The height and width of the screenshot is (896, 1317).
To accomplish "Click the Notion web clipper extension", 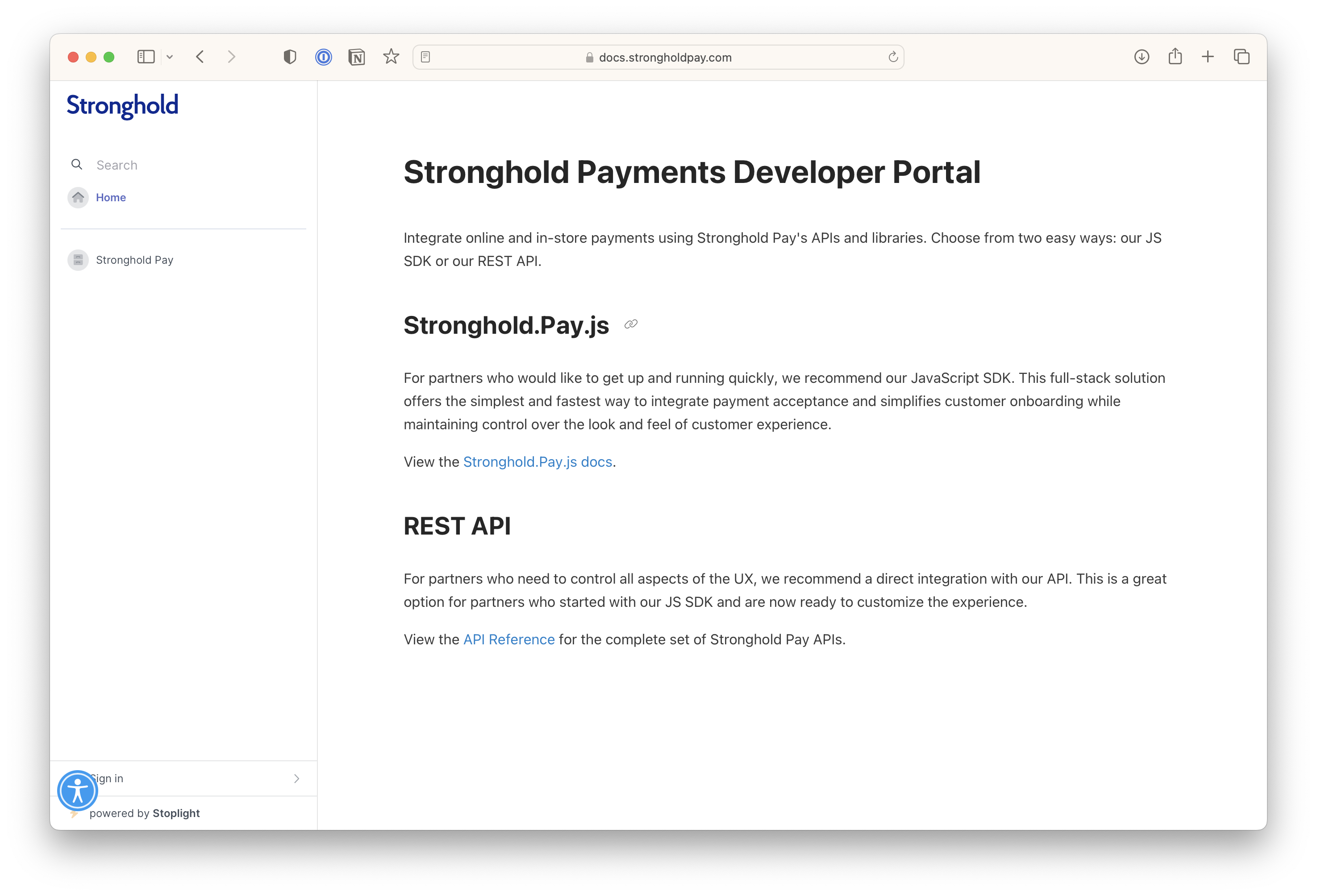I will (x=356, y=57).
